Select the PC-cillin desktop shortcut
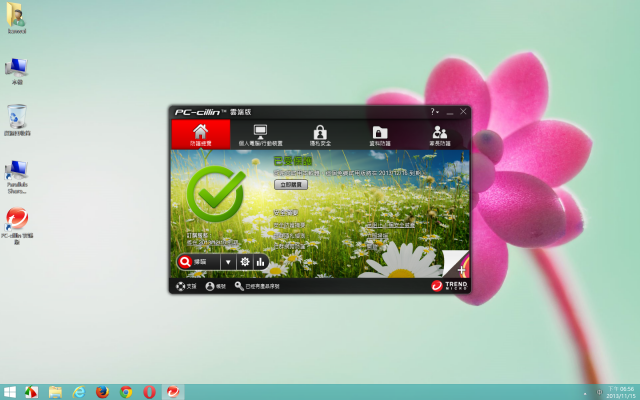Screen dimensions: 640x400 click(x=17, y=225)
